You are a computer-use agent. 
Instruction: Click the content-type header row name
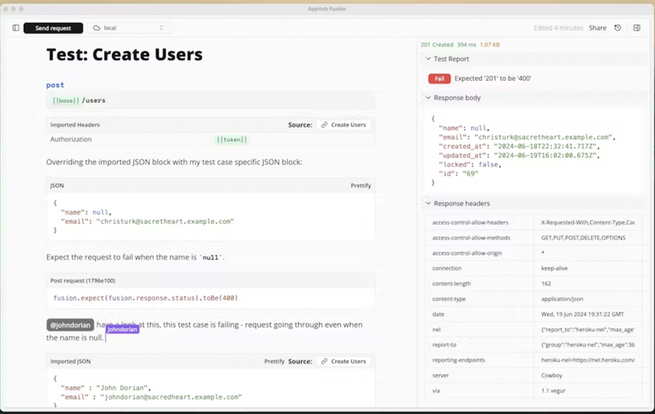[x=449, y=299]
